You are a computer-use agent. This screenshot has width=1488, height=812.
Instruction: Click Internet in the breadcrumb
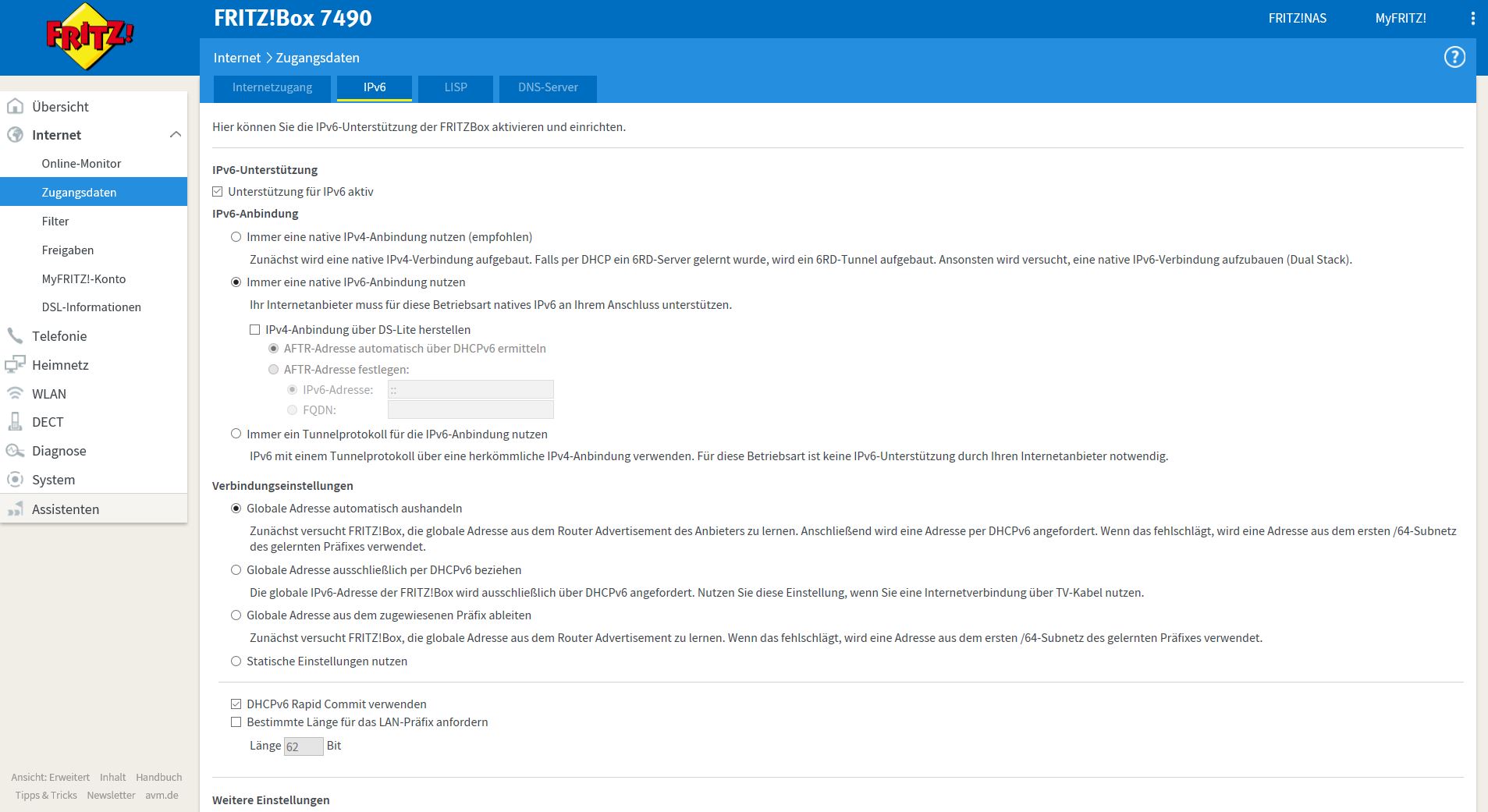coord(237,58)
